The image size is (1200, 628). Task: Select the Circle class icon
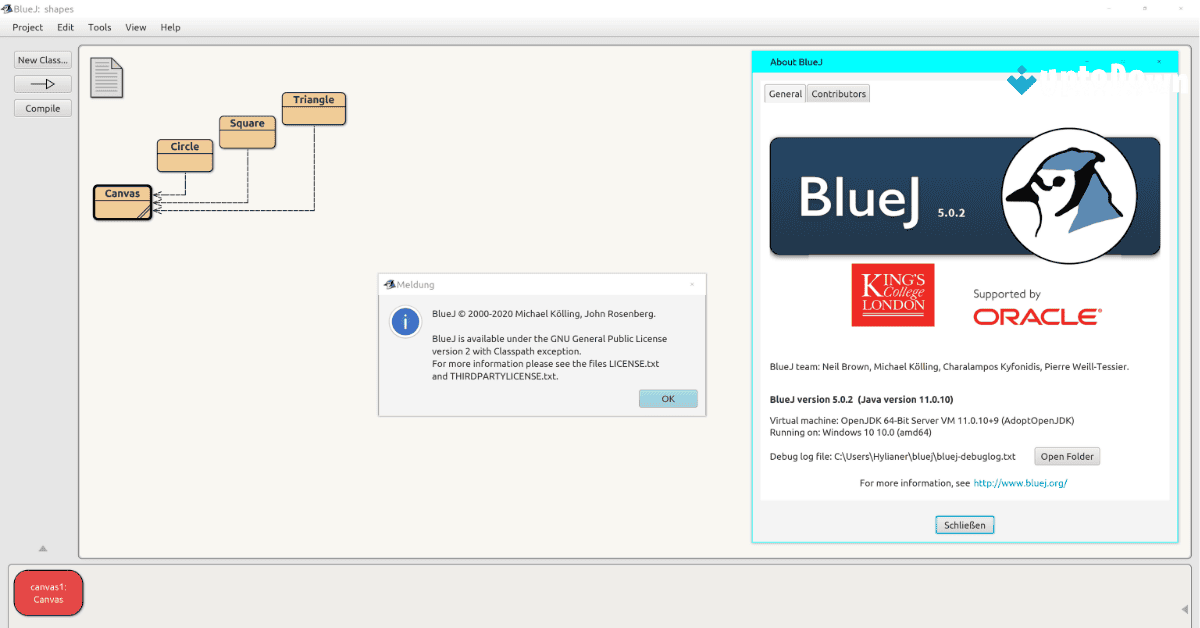[184, 153]
